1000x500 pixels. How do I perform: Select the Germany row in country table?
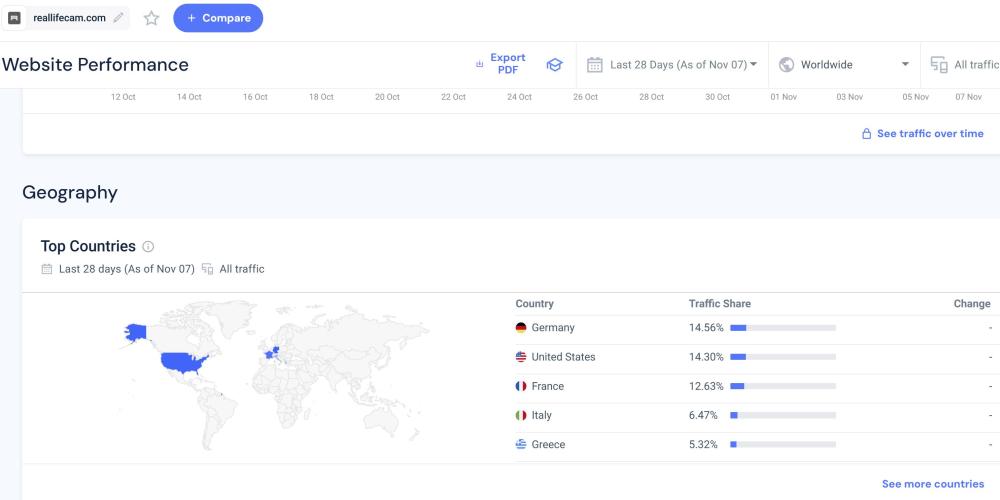click(552, 328)
